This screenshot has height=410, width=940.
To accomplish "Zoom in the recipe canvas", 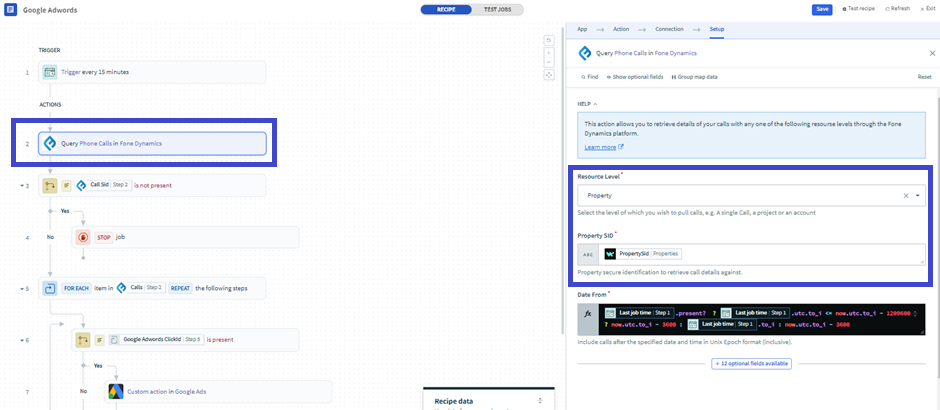I will coord(548,52).
